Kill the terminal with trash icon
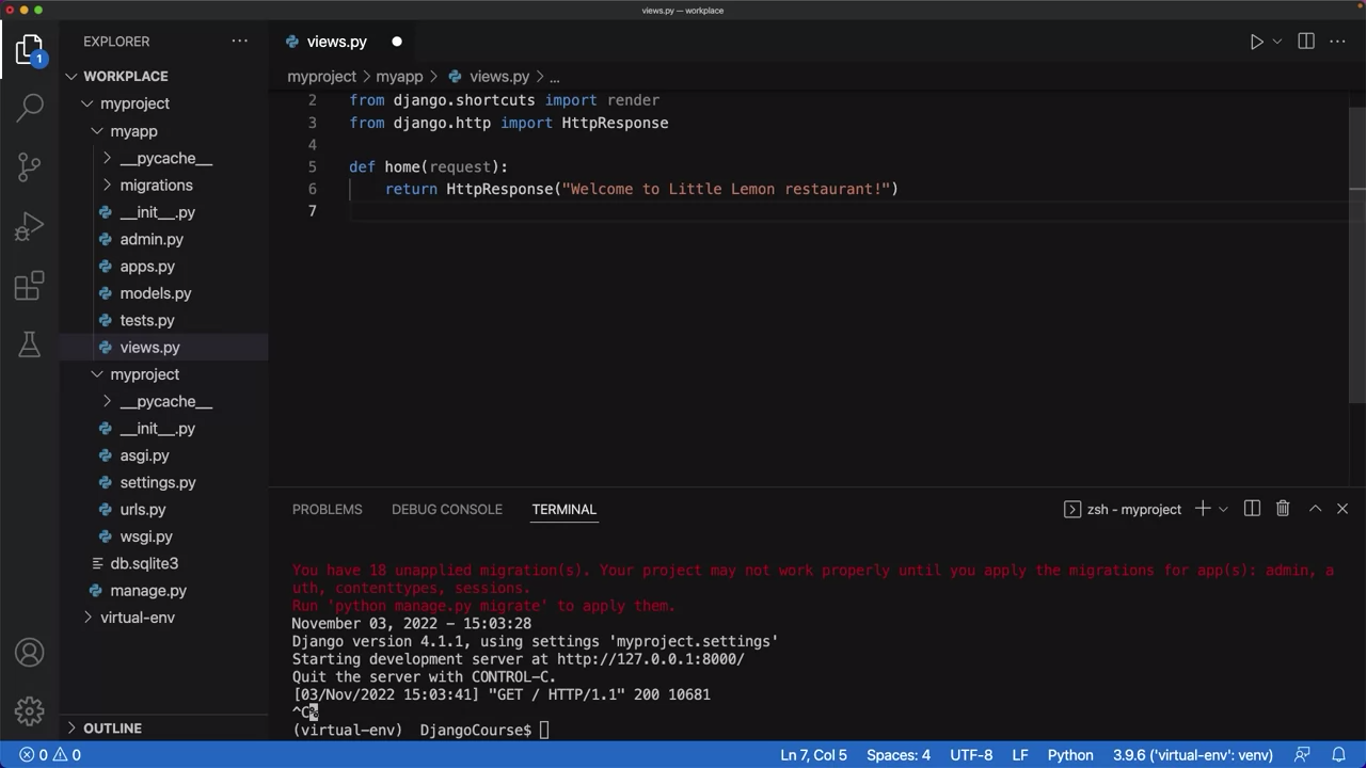 tap(1283, 509)
